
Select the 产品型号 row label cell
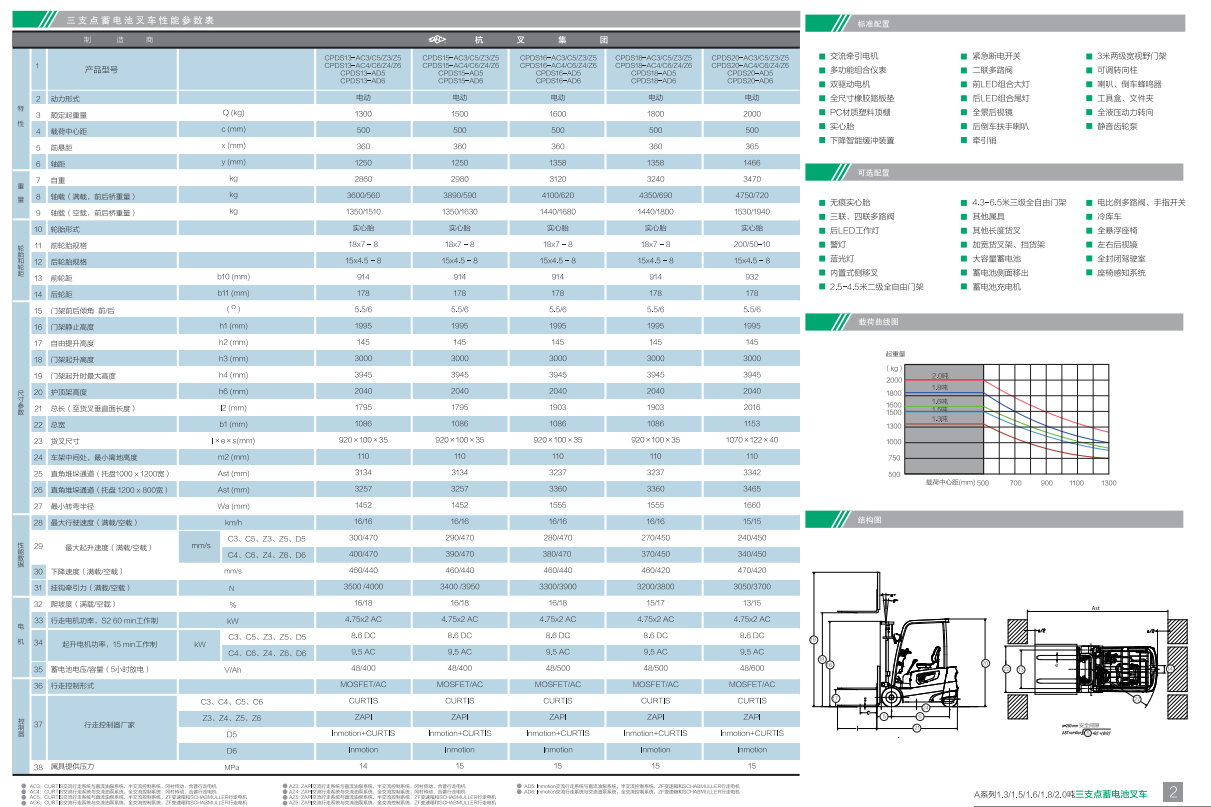[101, 70]
